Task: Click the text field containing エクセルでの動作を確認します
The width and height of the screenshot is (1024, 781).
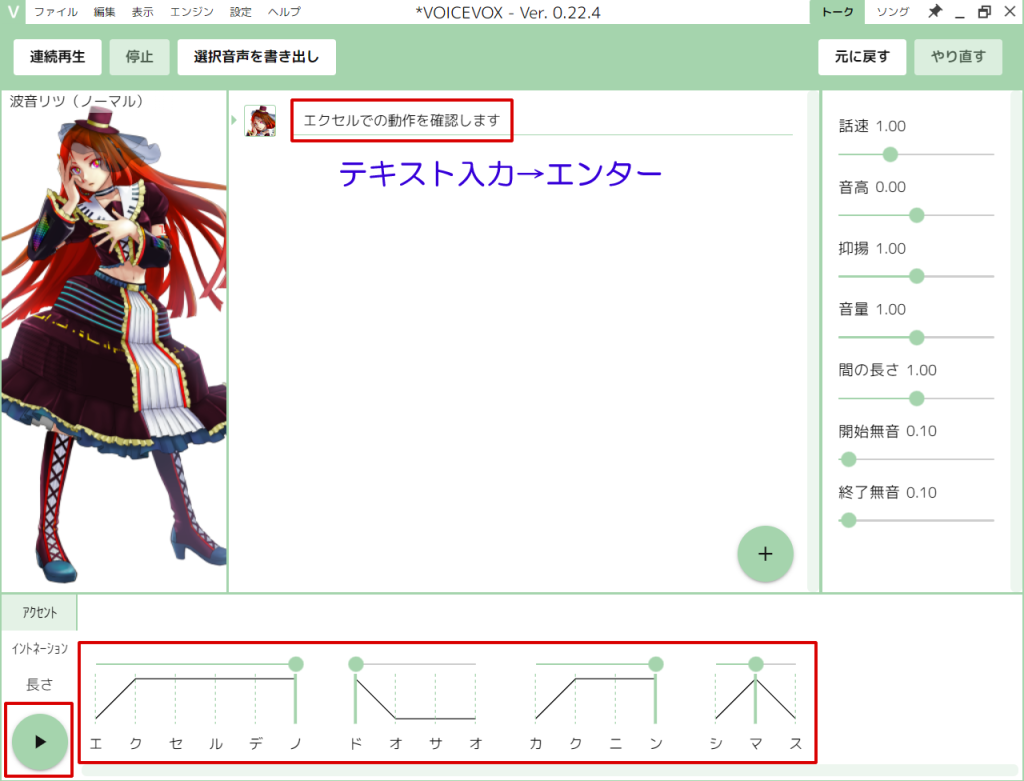Action: pyautogui.click(x=401, y=121)
